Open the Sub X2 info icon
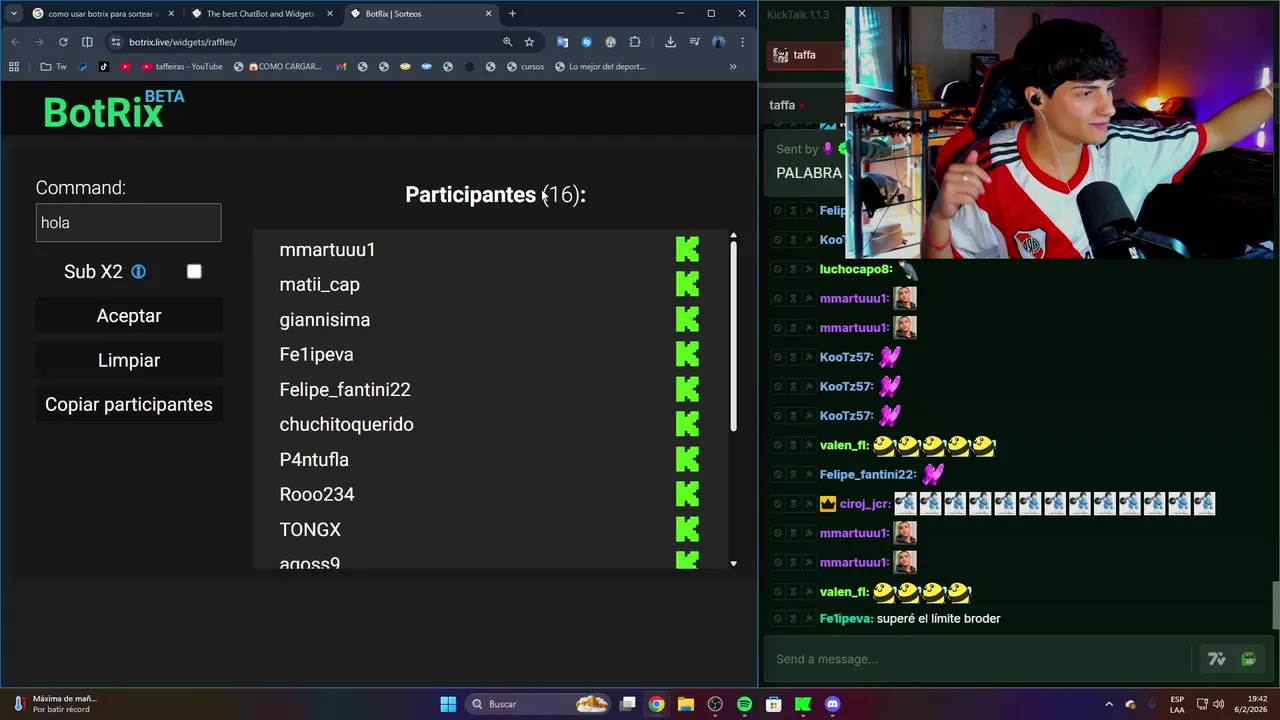 [138, 272]
